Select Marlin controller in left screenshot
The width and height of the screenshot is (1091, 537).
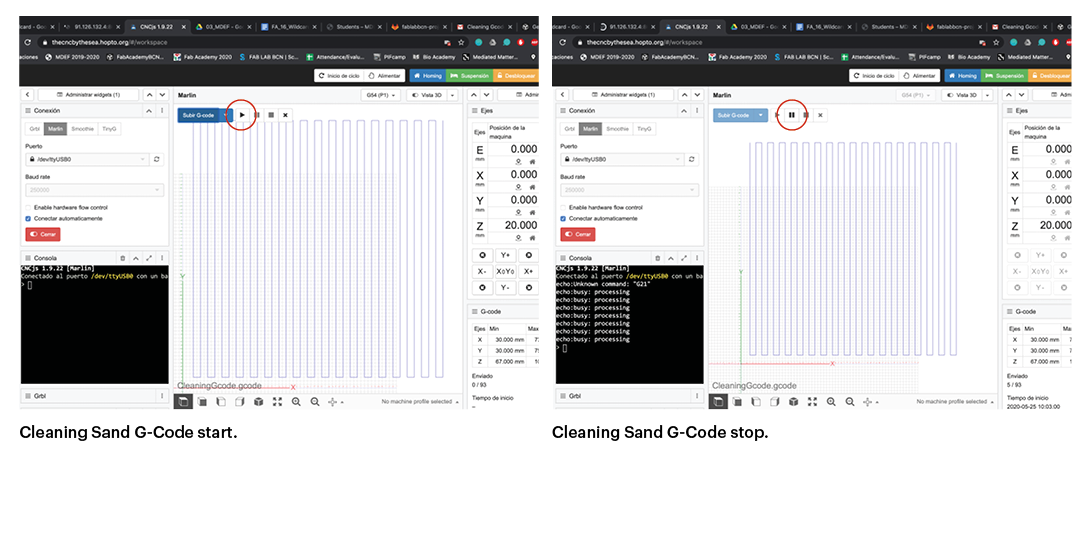[x=56, y=129]
